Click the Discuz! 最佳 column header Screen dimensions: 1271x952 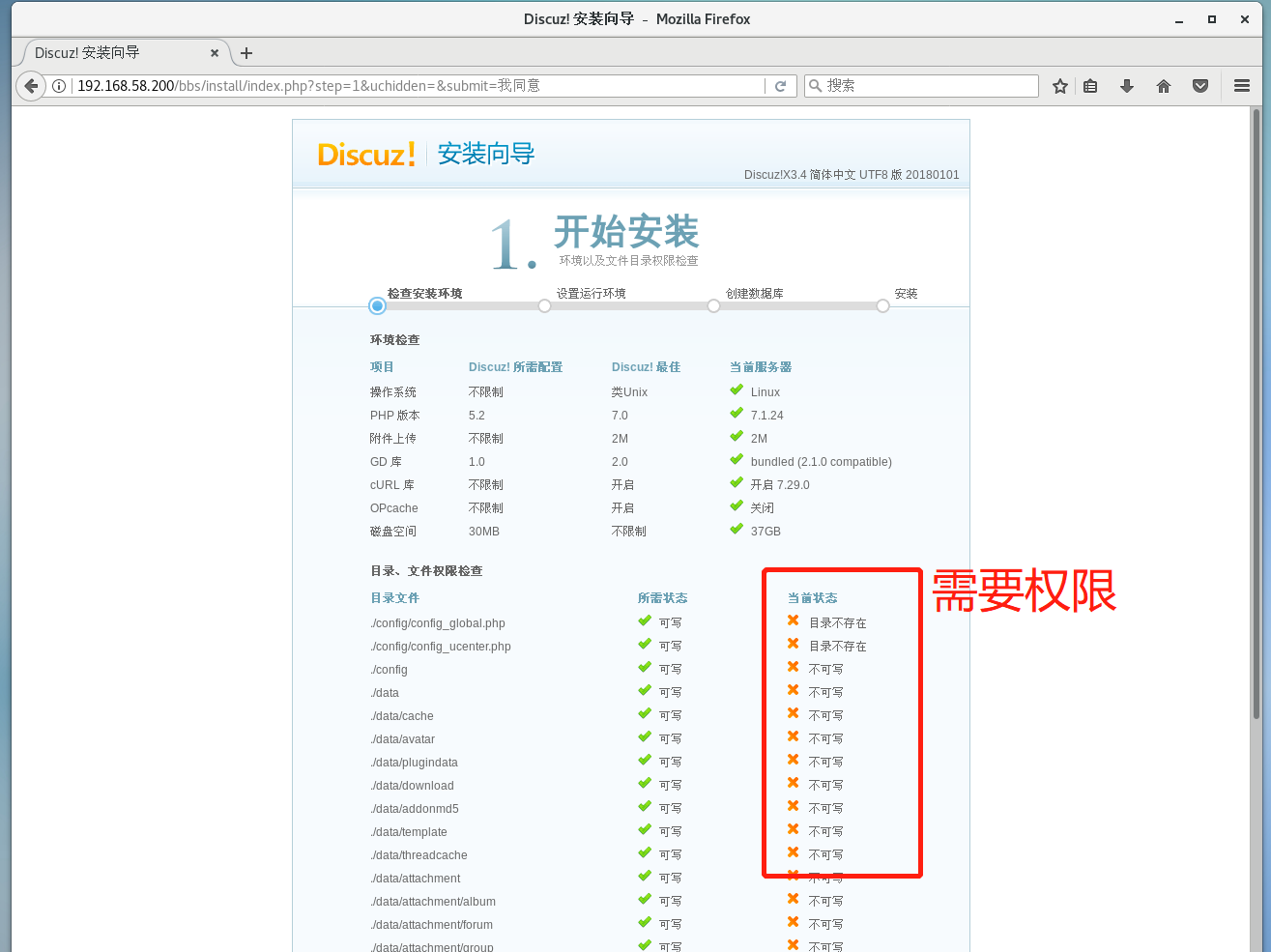646,367
